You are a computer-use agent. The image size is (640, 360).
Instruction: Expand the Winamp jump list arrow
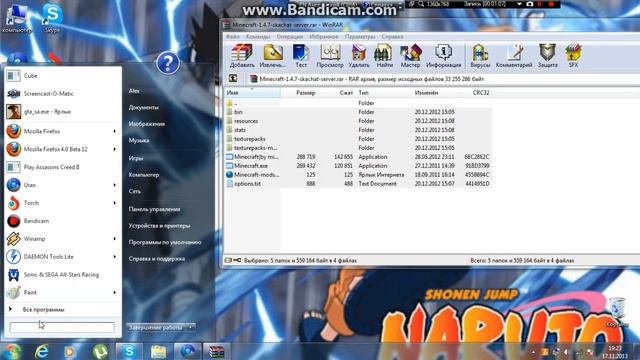click(114, 239)
